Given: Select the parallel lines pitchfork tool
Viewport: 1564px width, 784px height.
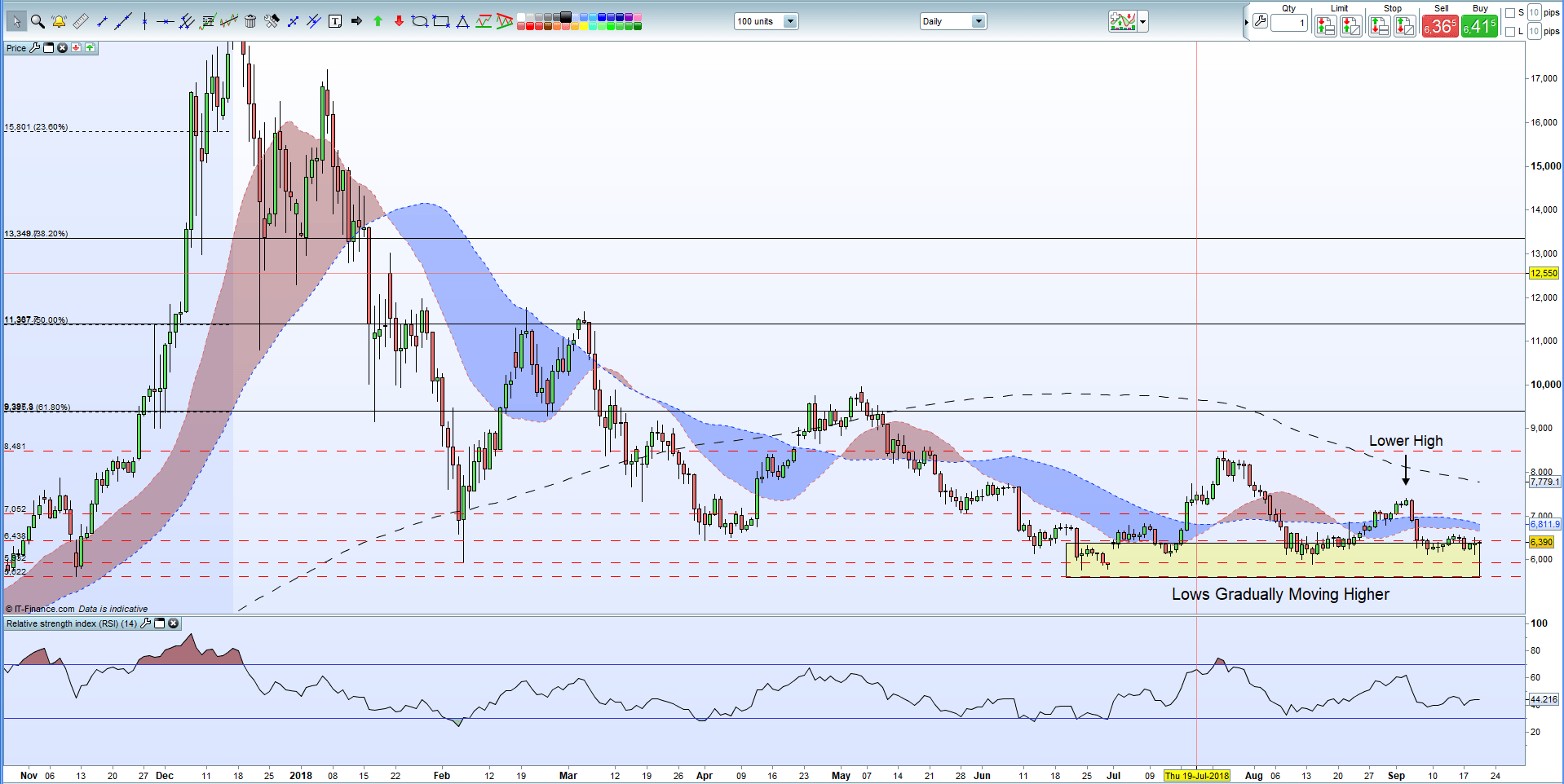Looking at the screenshot, I should click(x=187, y=22).
